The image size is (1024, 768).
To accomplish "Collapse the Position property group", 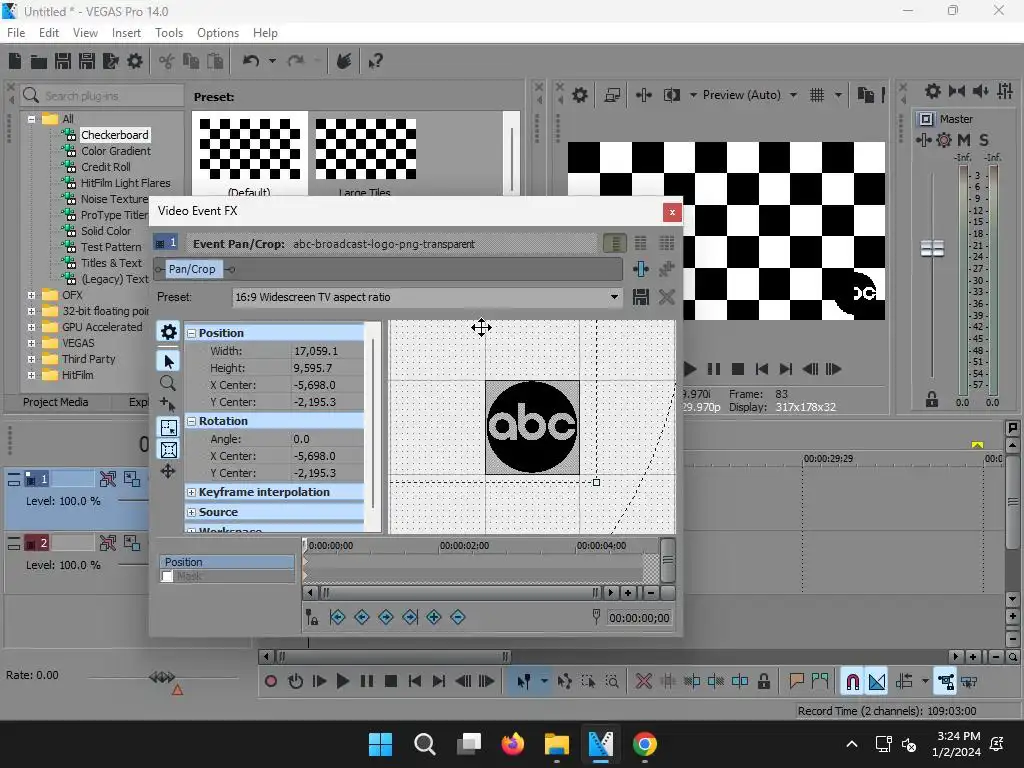I will click(191, 333).
